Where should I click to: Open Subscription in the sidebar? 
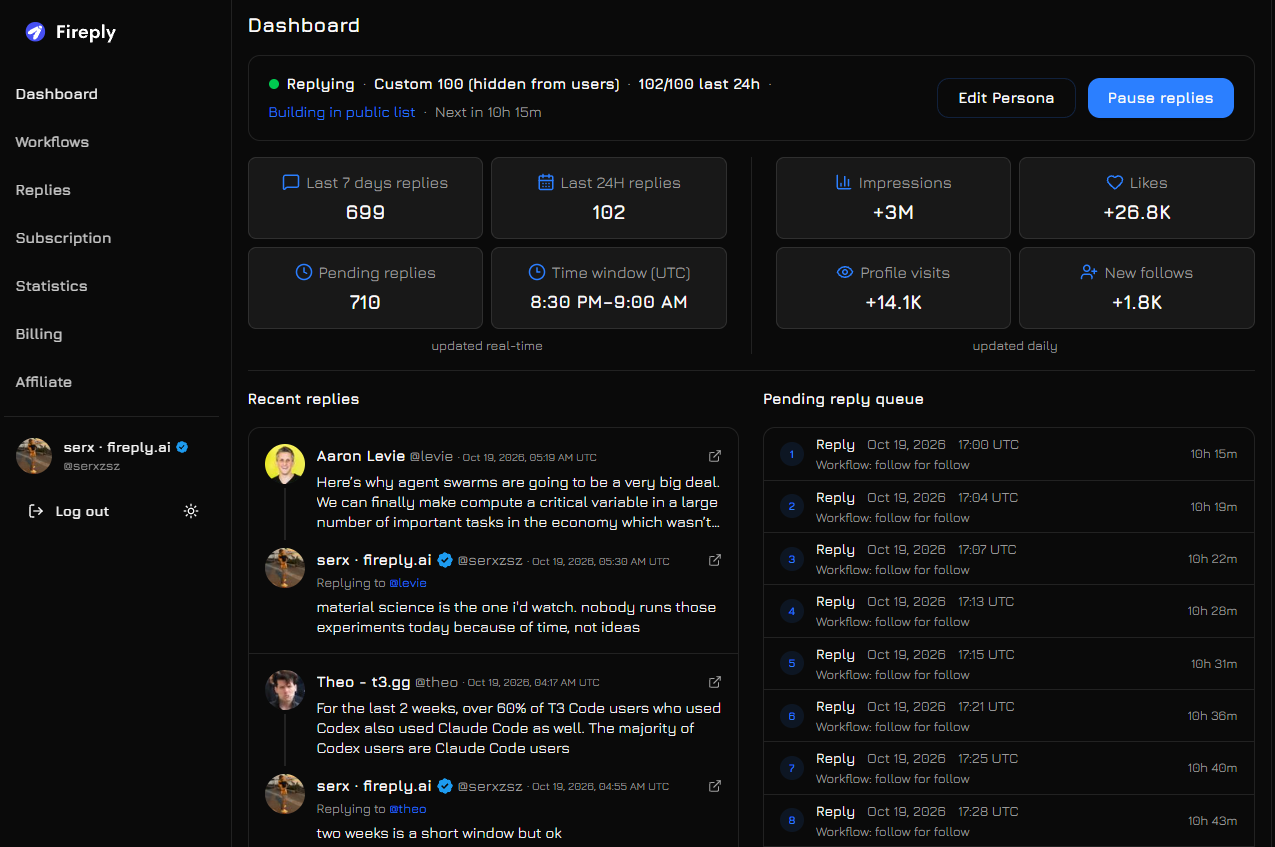click(x=63, y=238)
